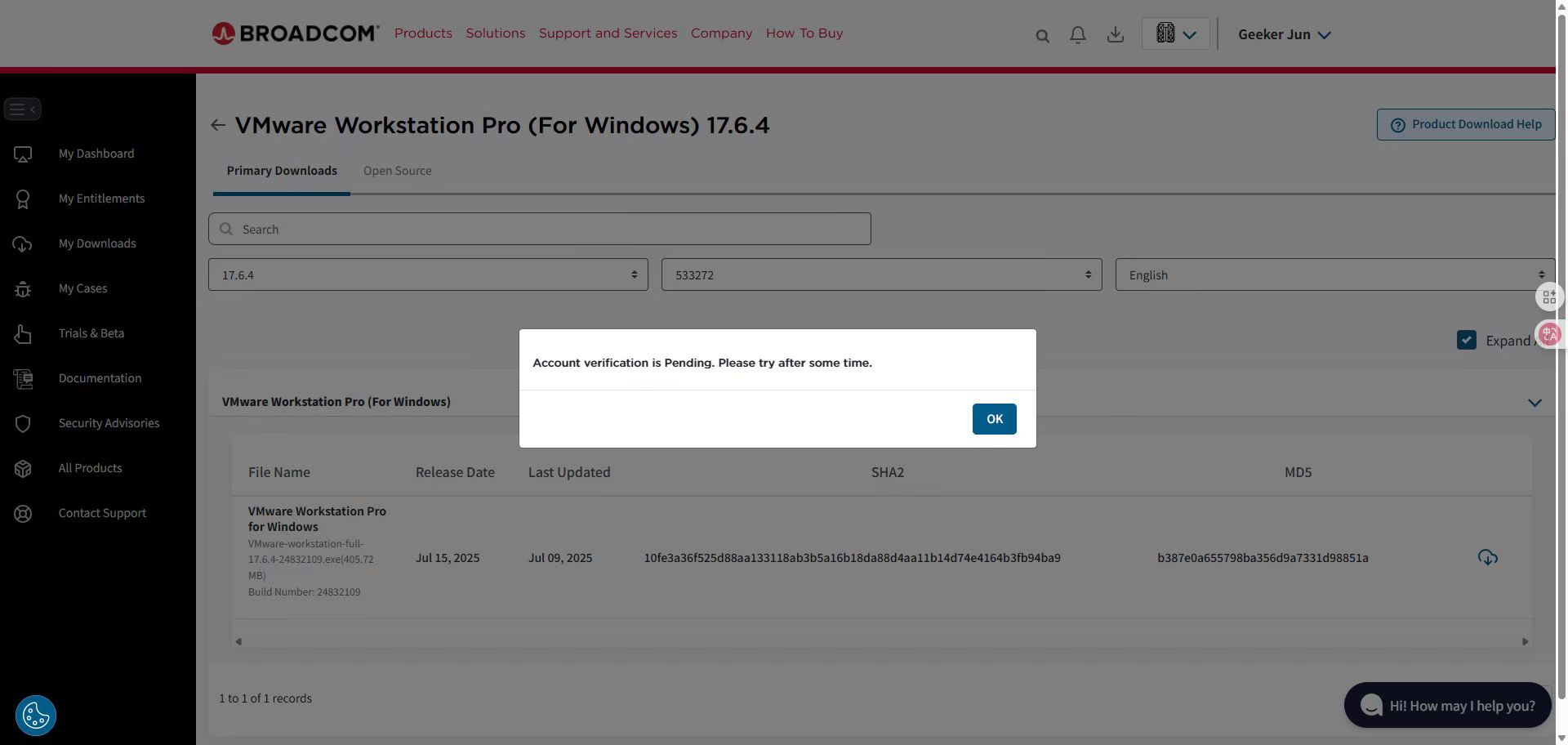This screenshot has height=745, width=1568.
Task: Select the SHA2 hash value
Action: coord(852,558)
